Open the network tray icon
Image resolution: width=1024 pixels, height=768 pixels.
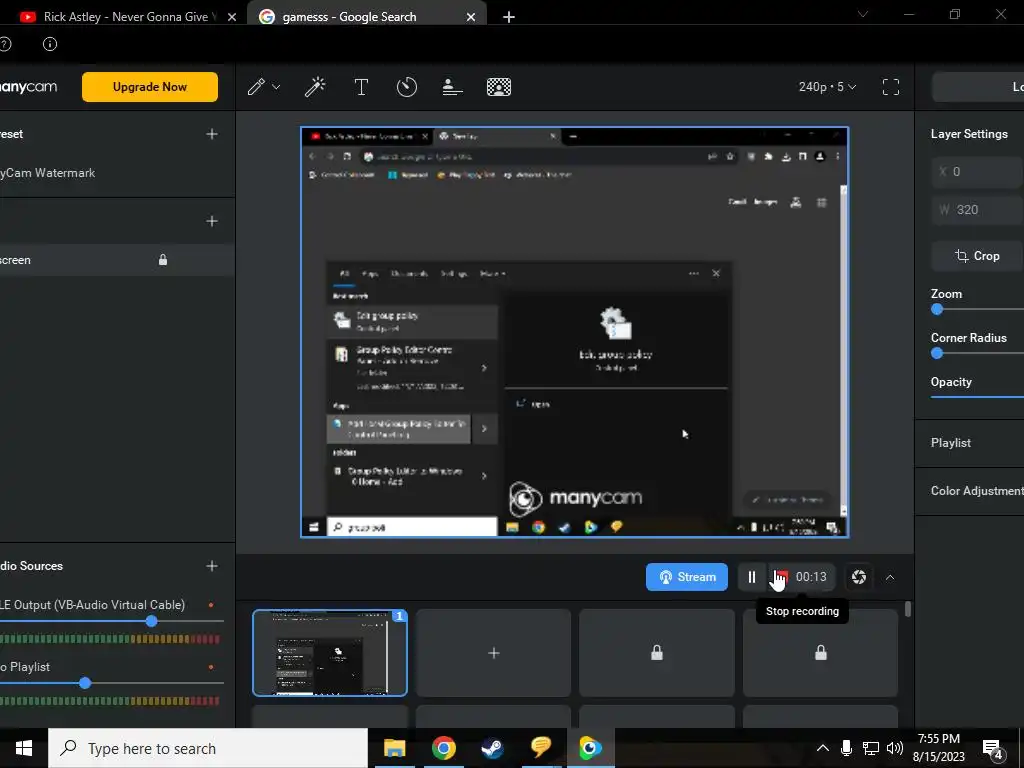pos(871,748)
